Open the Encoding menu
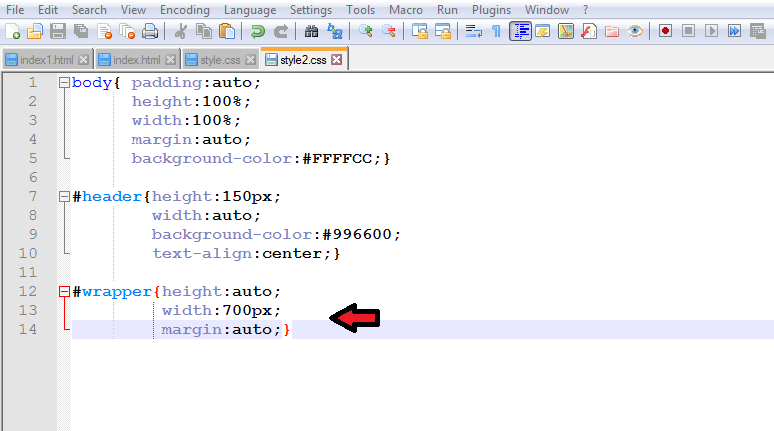Viewport: 774px width, 431px height. tap(185, 10)
